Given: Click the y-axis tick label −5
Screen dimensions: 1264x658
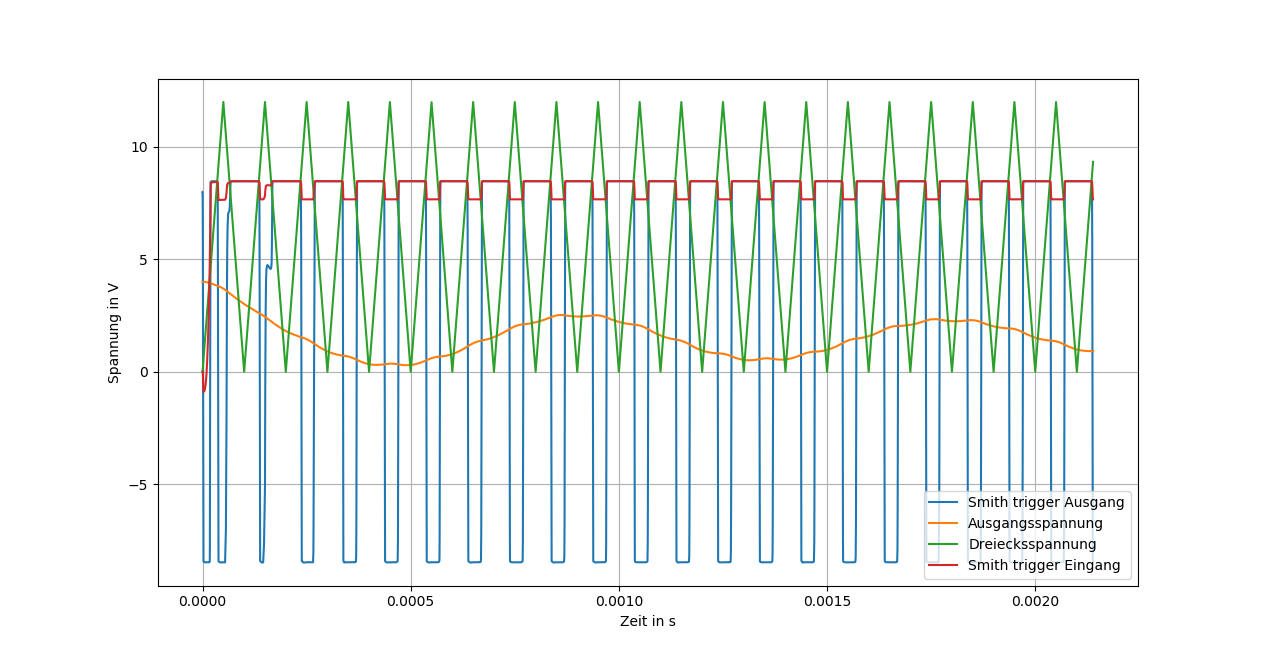Looking at the screenshot, I should (138, 485).
